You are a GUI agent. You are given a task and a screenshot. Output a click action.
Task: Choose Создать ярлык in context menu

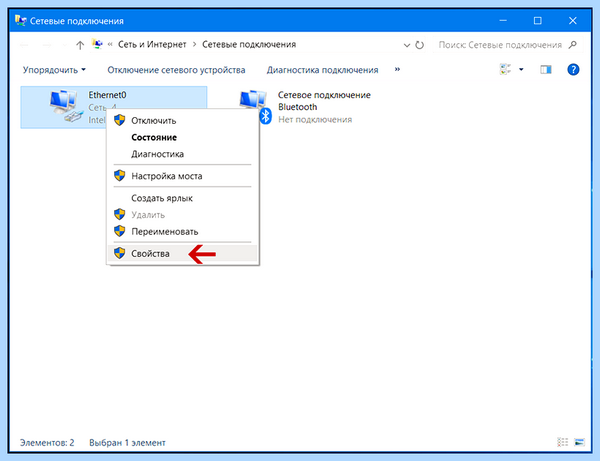pyautogui.click(x=183, y=198)
